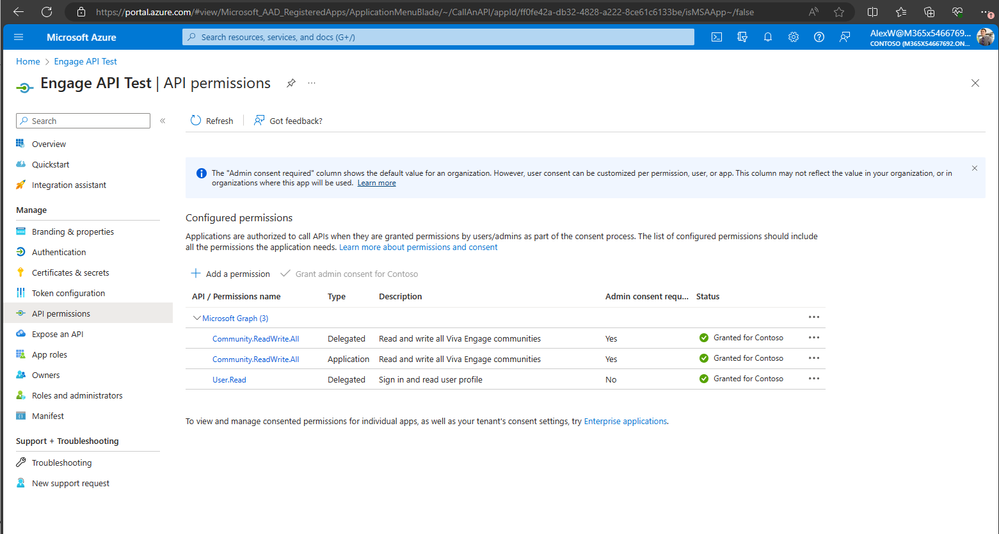Image resolution: width=999 pixels, height=534 pixels.
Task: Open browser settings and more ellipsis
Action: [x=987, y=11]
